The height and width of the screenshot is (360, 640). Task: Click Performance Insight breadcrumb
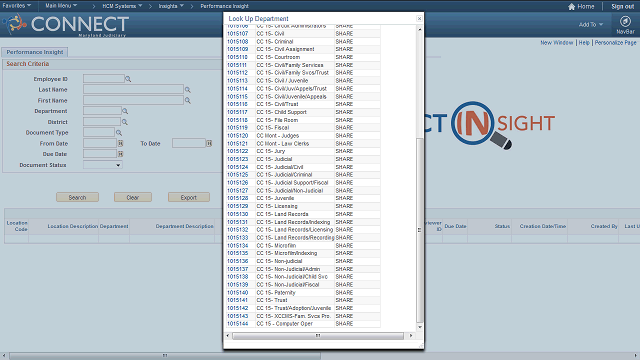(x=224, y=6)
